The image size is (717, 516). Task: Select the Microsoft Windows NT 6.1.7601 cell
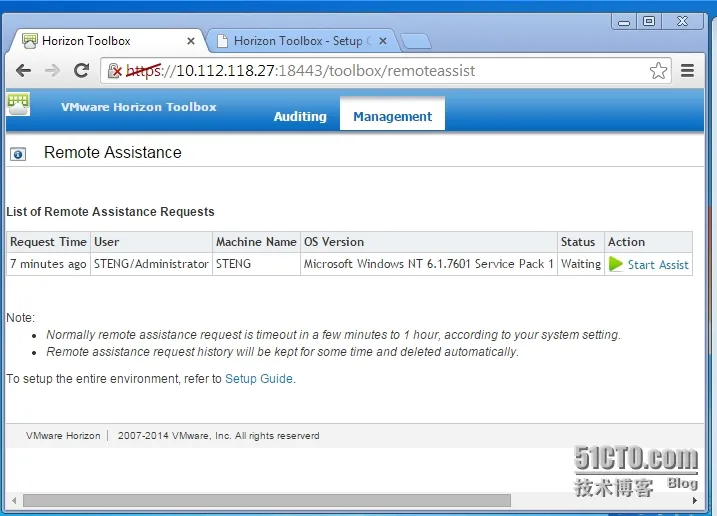428,264
